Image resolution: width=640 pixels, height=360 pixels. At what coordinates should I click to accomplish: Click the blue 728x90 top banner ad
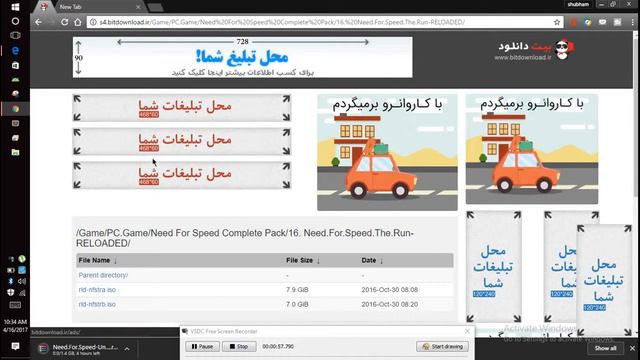242,57
